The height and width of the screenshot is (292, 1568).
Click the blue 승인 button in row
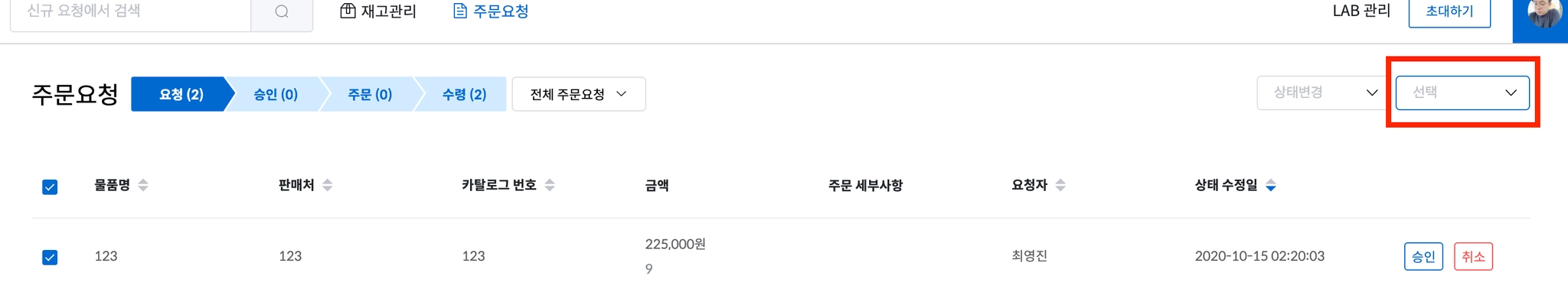click(1423, 257)
